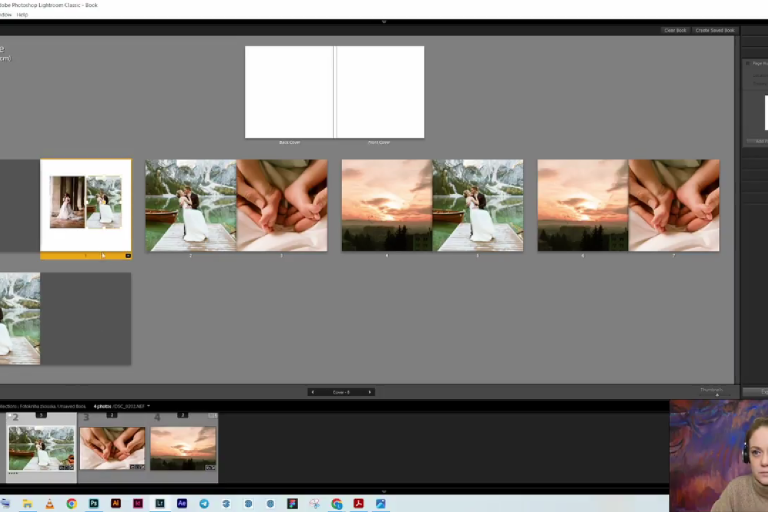Open InDesign from the taskbar

click(x=138, y=503)
